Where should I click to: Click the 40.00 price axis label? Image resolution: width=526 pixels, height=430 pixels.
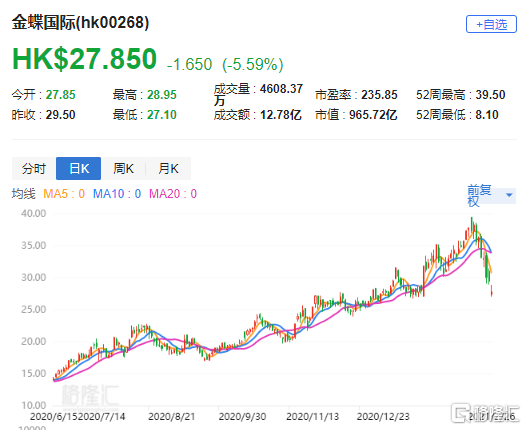coord(34,213)
